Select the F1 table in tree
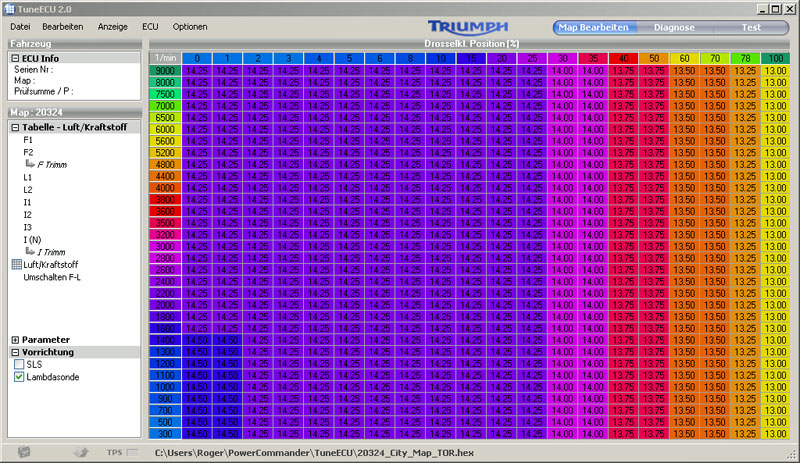This screenshot has width=800, height=463. tap(28, 140)
